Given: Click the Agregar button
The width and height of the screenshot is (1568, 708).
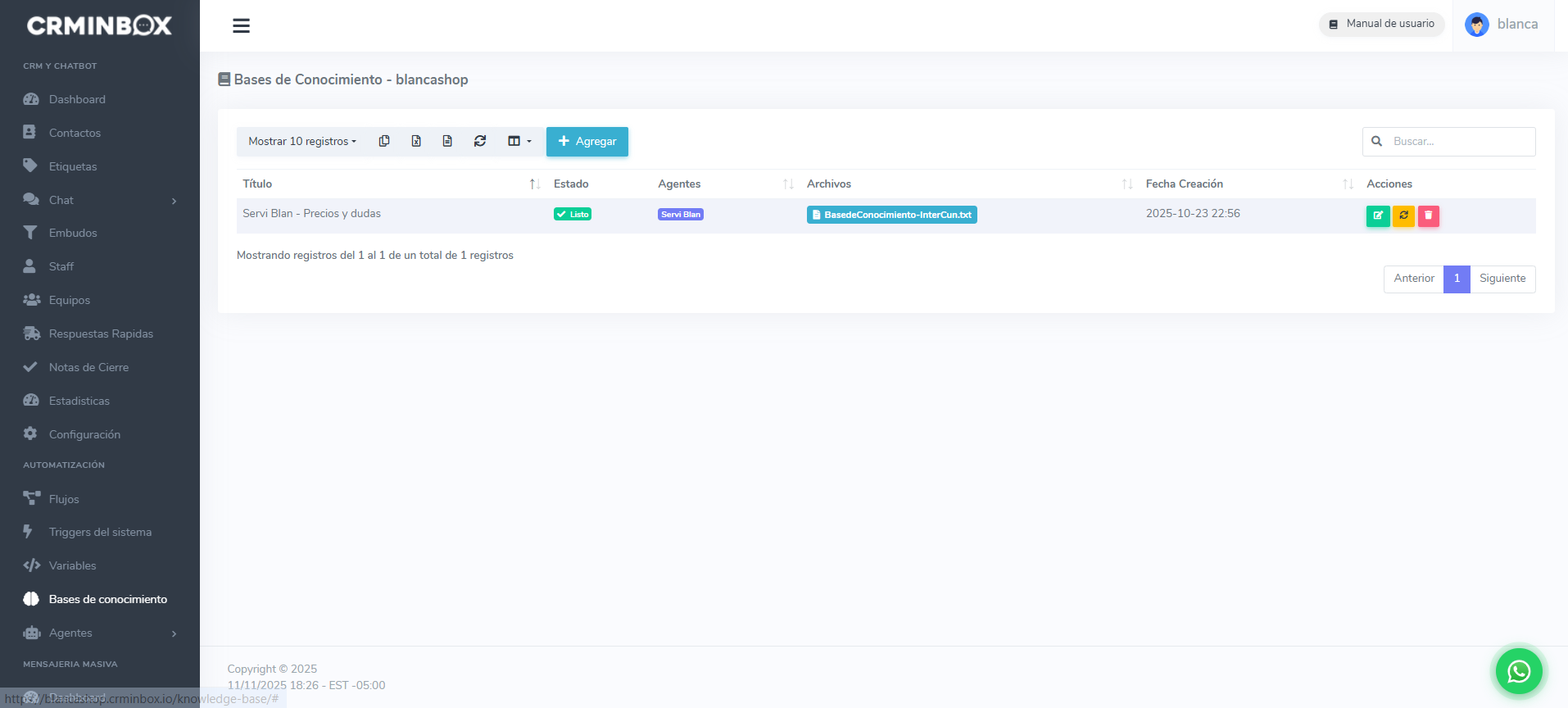Looking at the screenshot, I should (x=587, y=141).
